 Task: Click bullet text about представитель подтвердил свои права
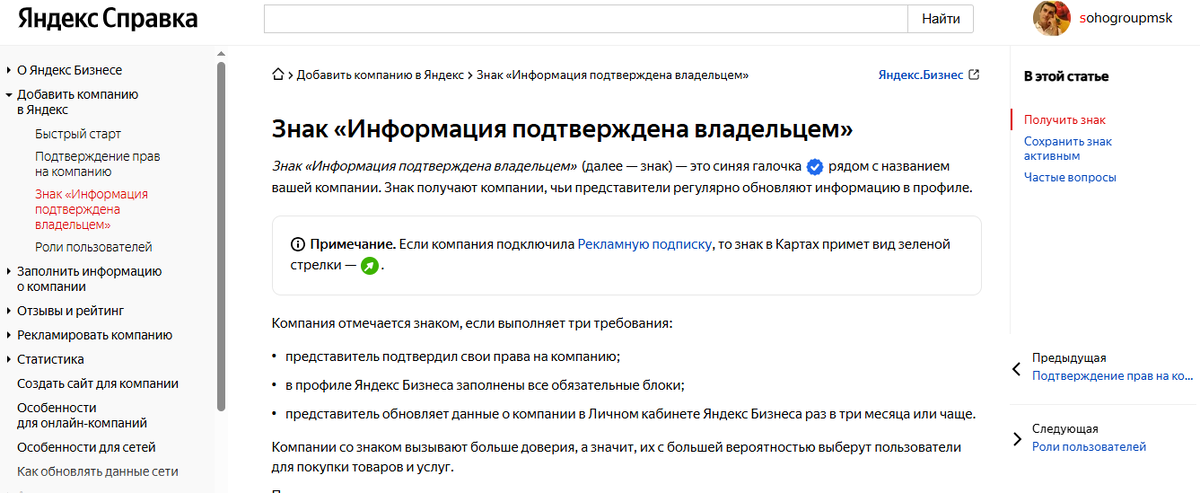(x=453, y=357)
